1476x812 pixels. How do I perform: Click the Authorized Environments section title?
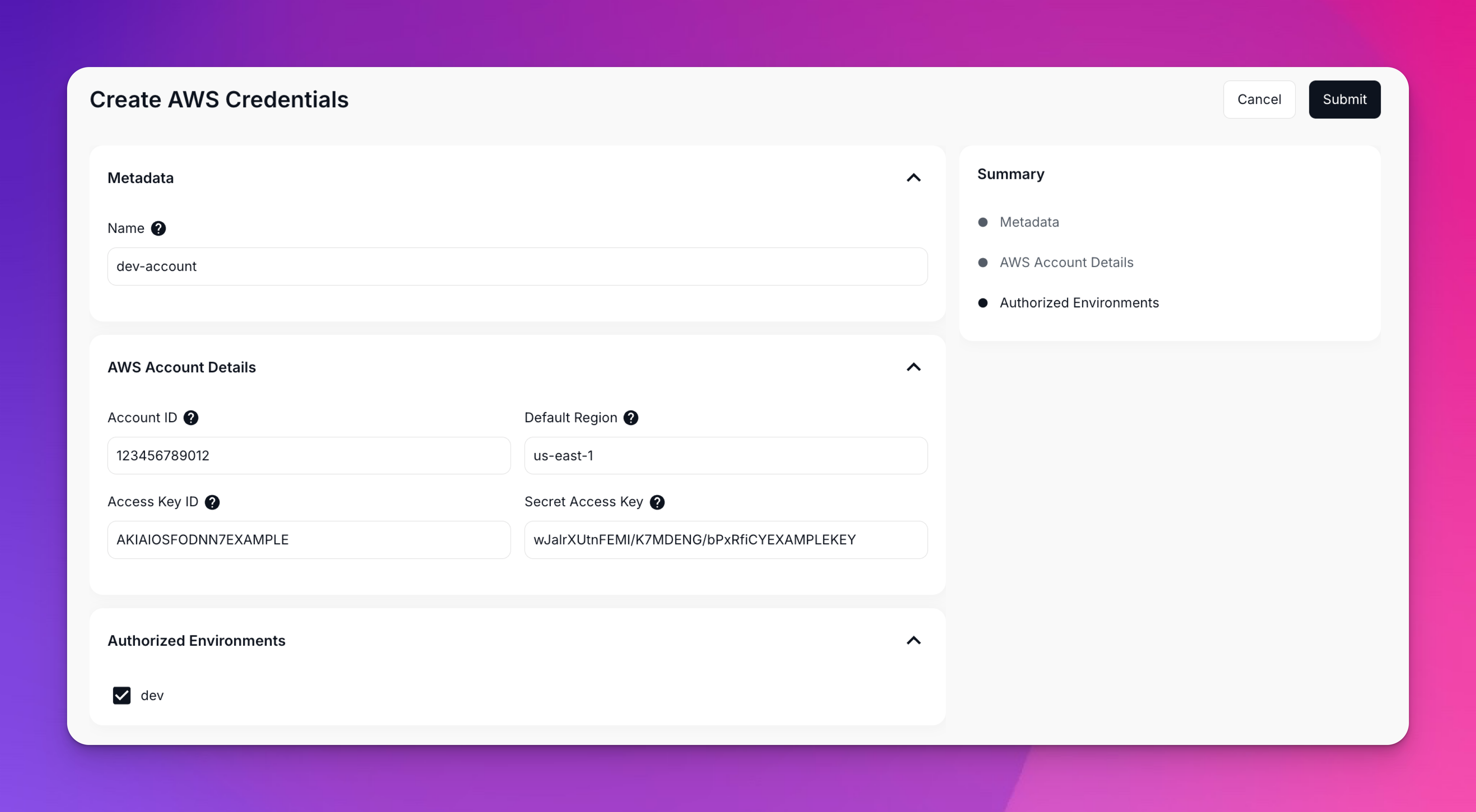point(197,641)
